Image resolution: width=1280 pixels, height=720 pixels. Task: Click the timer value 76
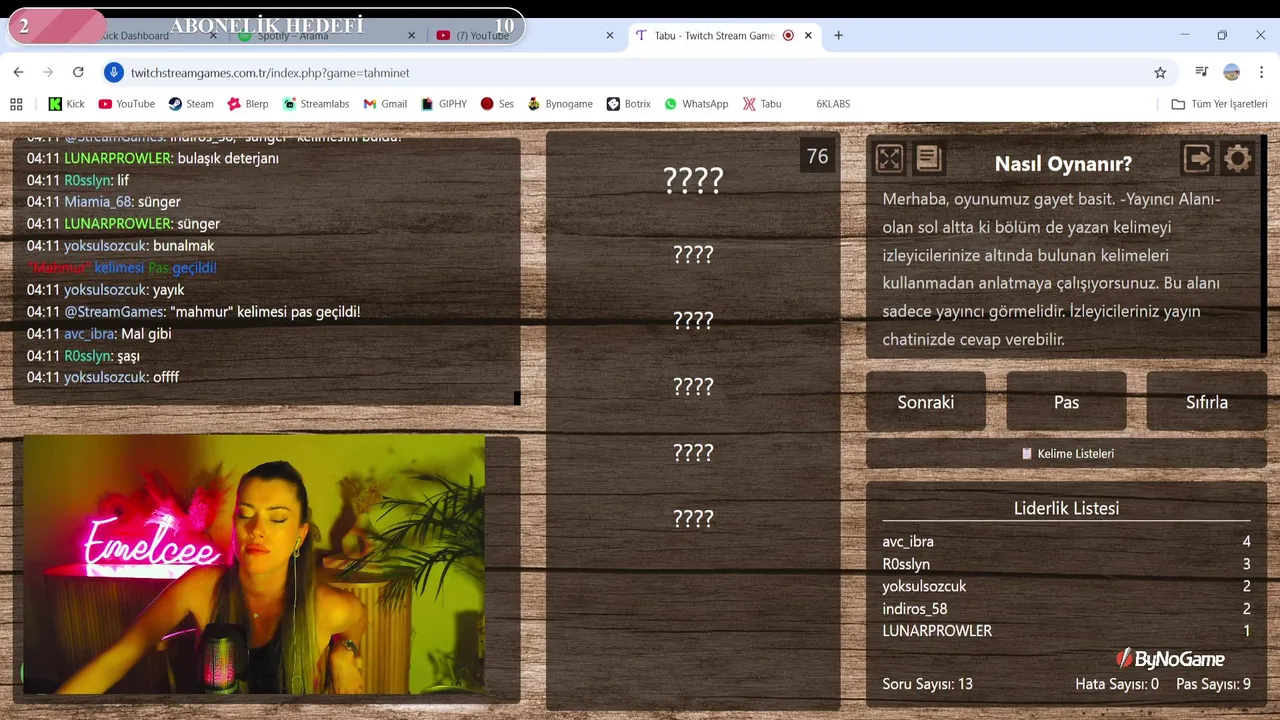coord(817,156)
